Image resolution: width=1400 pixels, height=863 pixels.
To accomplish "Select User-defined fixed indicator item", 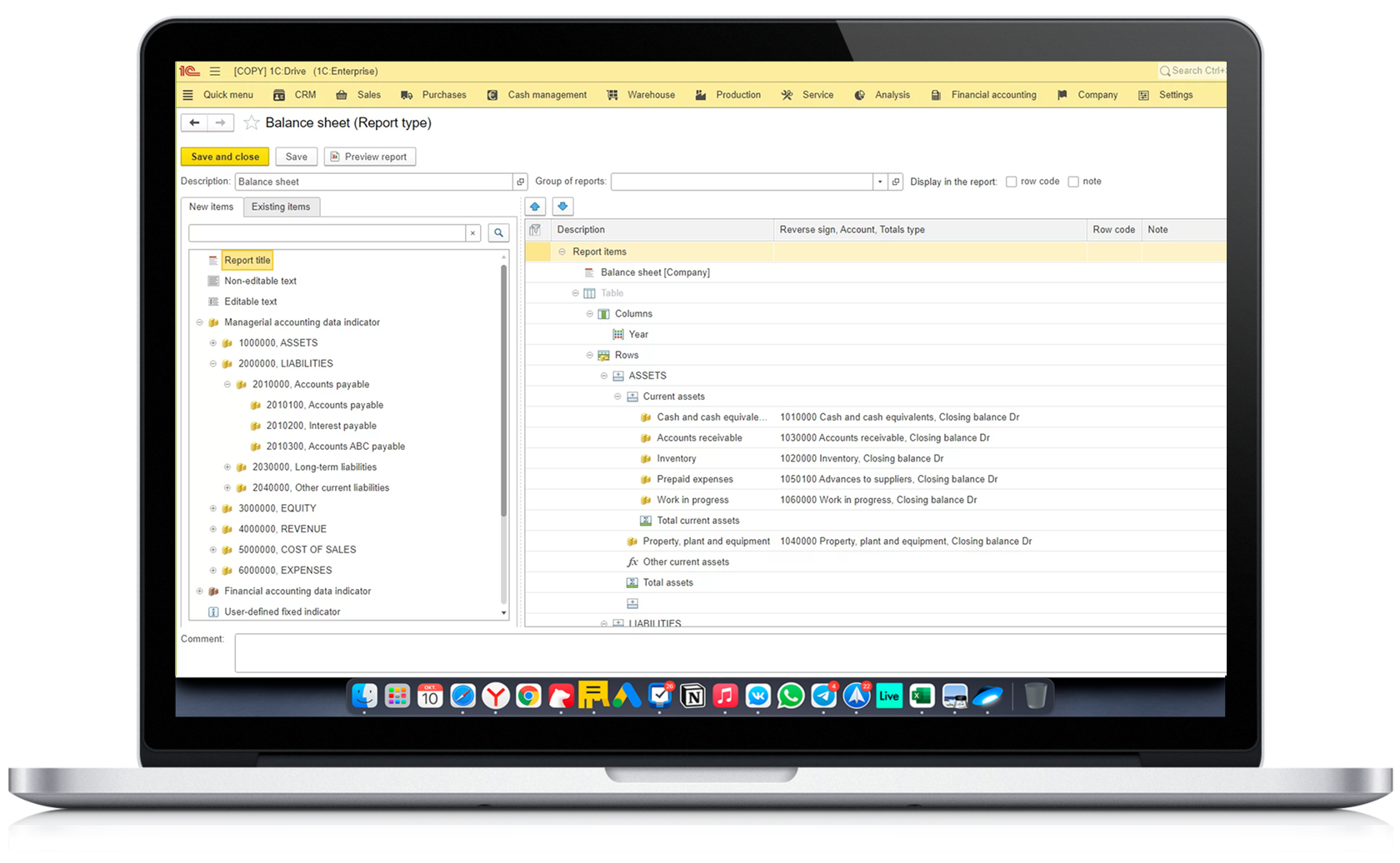I will (x=282, y=612).
